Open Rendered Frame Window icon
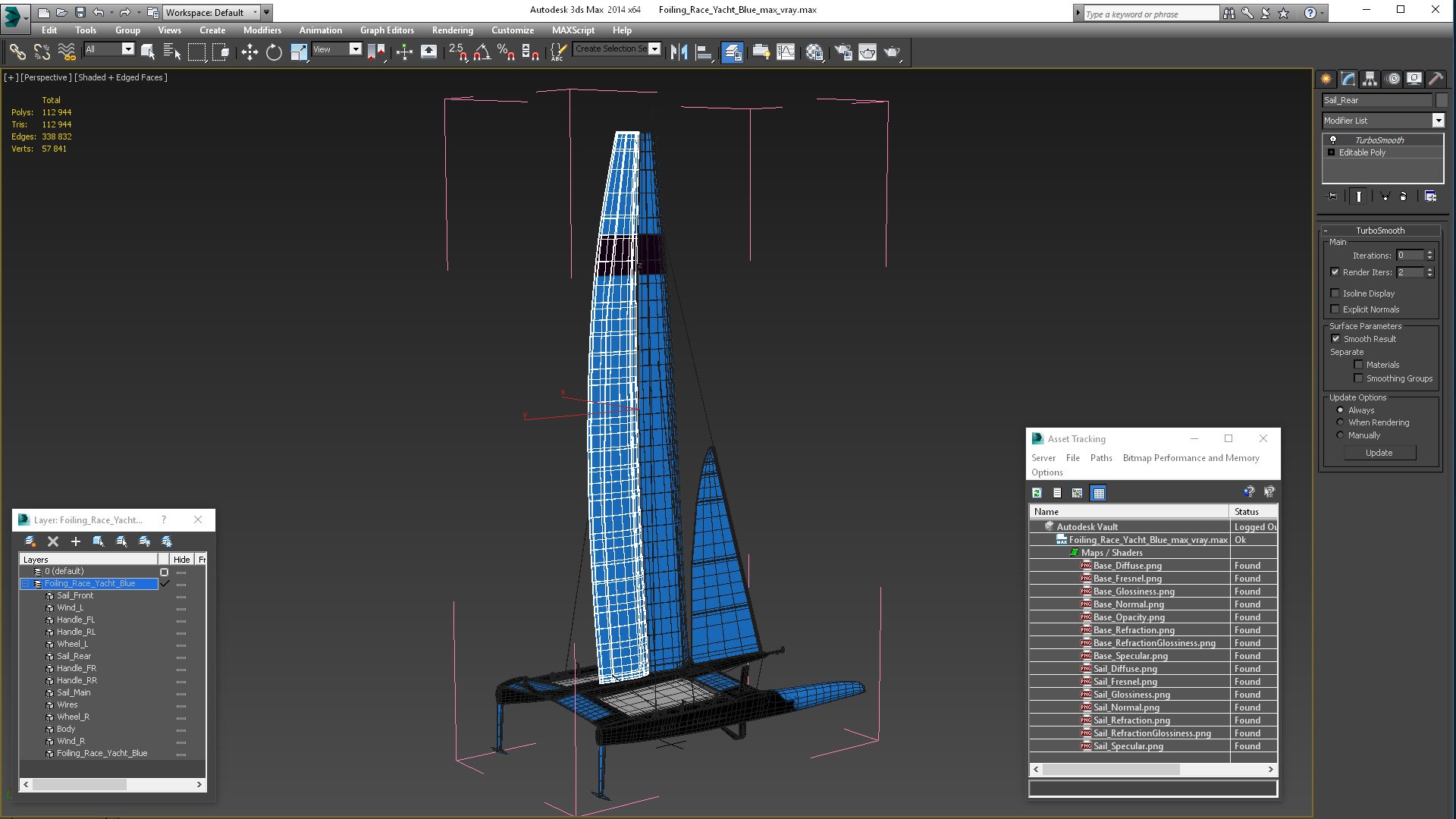 [x=868, y=52]
